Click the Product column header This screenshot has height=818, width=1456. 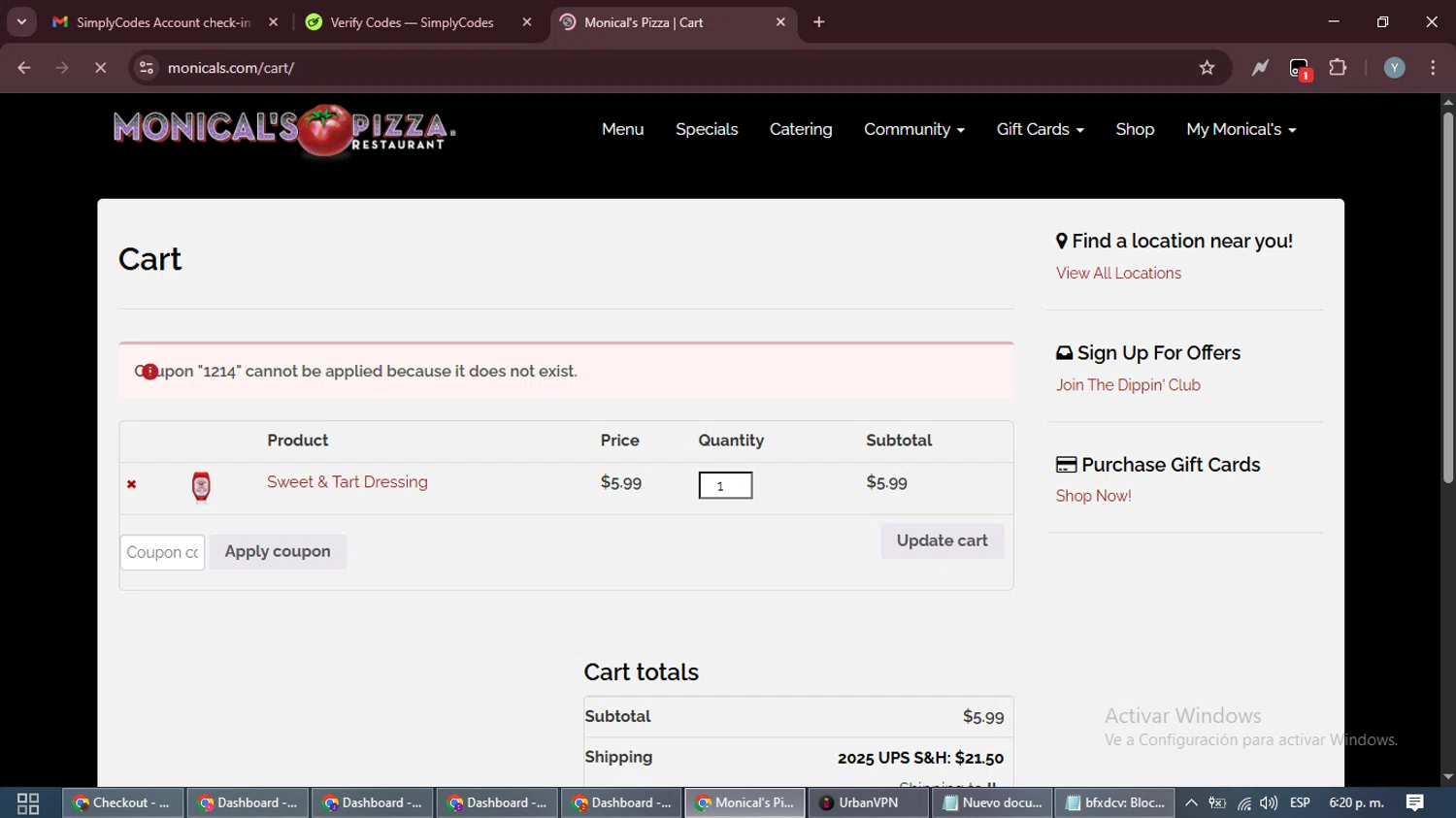pos(298,441)
